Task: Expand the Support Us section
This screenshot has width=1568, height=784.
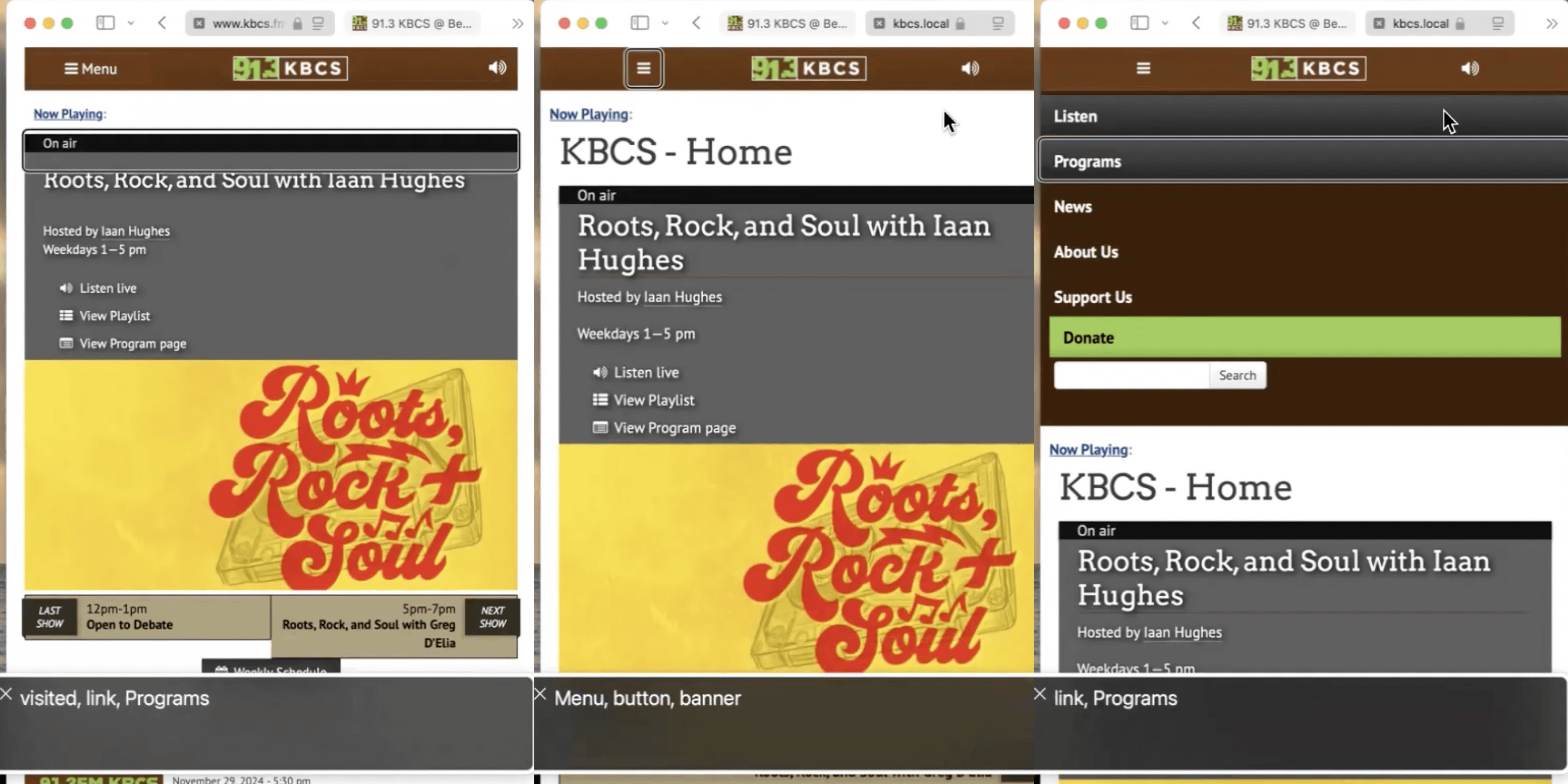Action: 1093,297
